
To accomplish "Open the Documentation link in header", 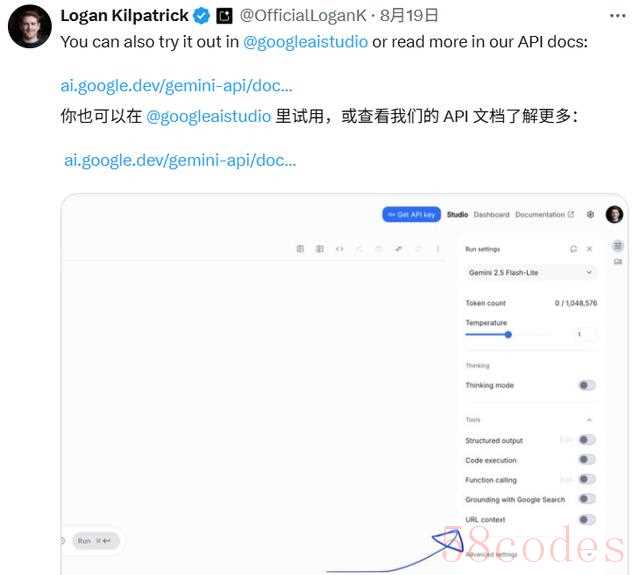I will click(544, 215).
